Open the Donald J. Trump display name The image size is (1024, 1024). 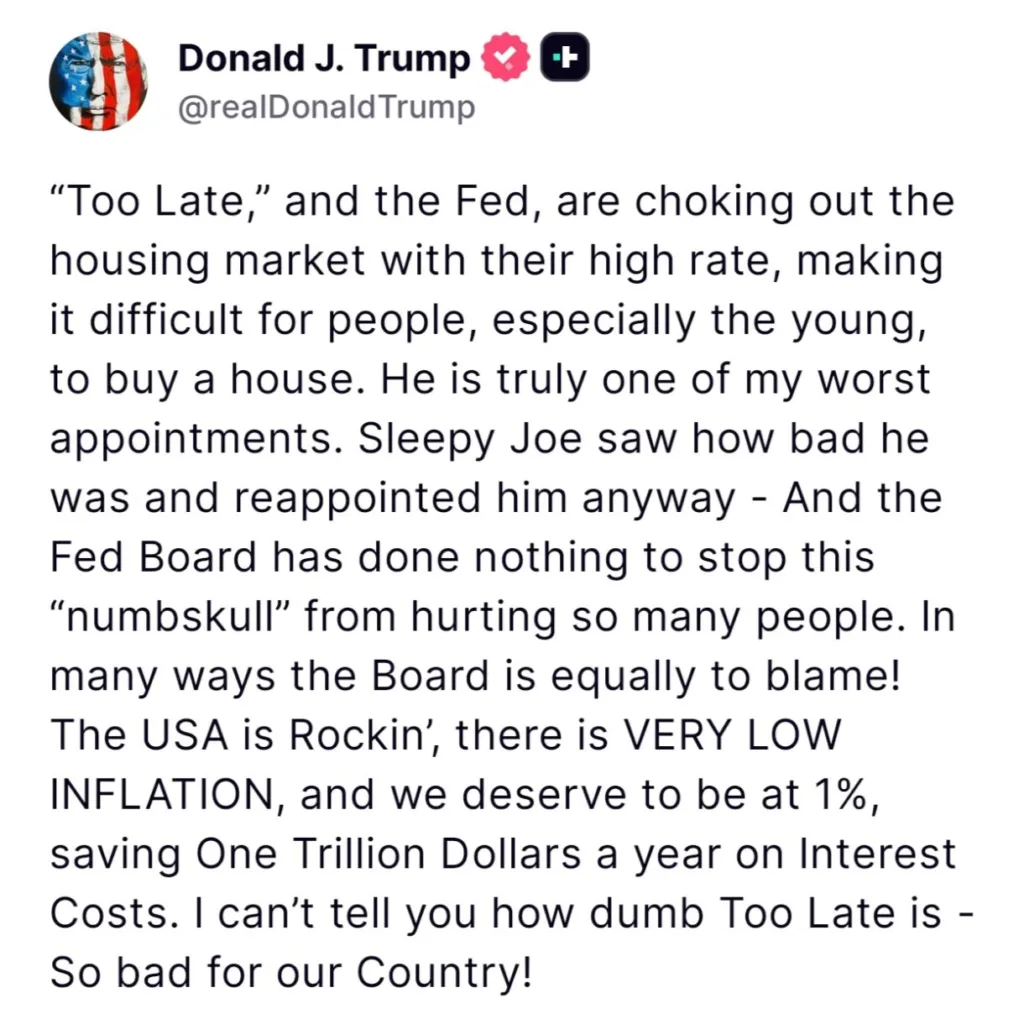324,59
